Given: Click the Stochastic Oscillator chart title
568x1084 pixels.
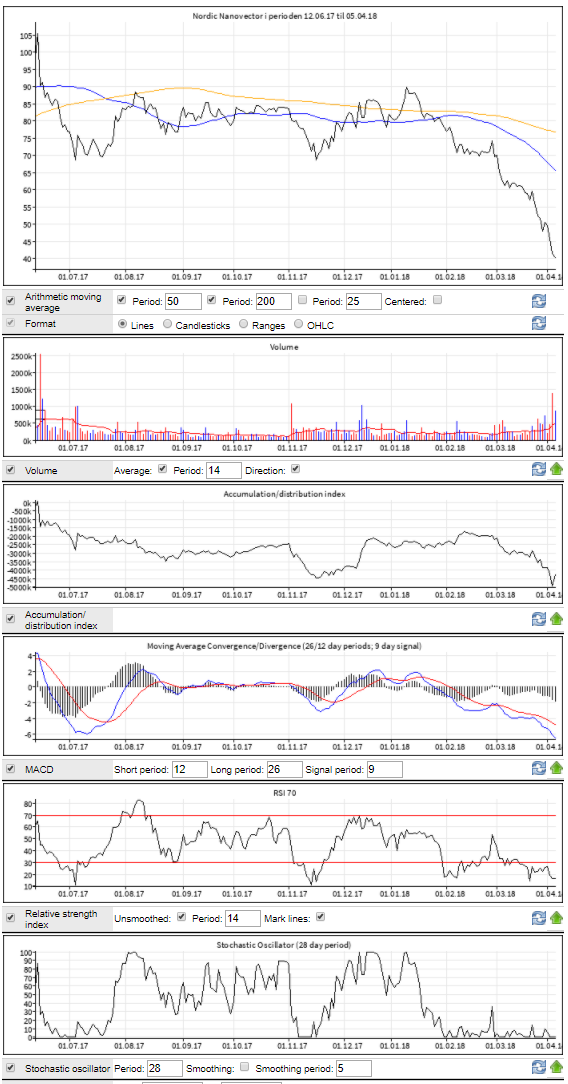Looking at the screenshot, I should click(x=285, y=944).
